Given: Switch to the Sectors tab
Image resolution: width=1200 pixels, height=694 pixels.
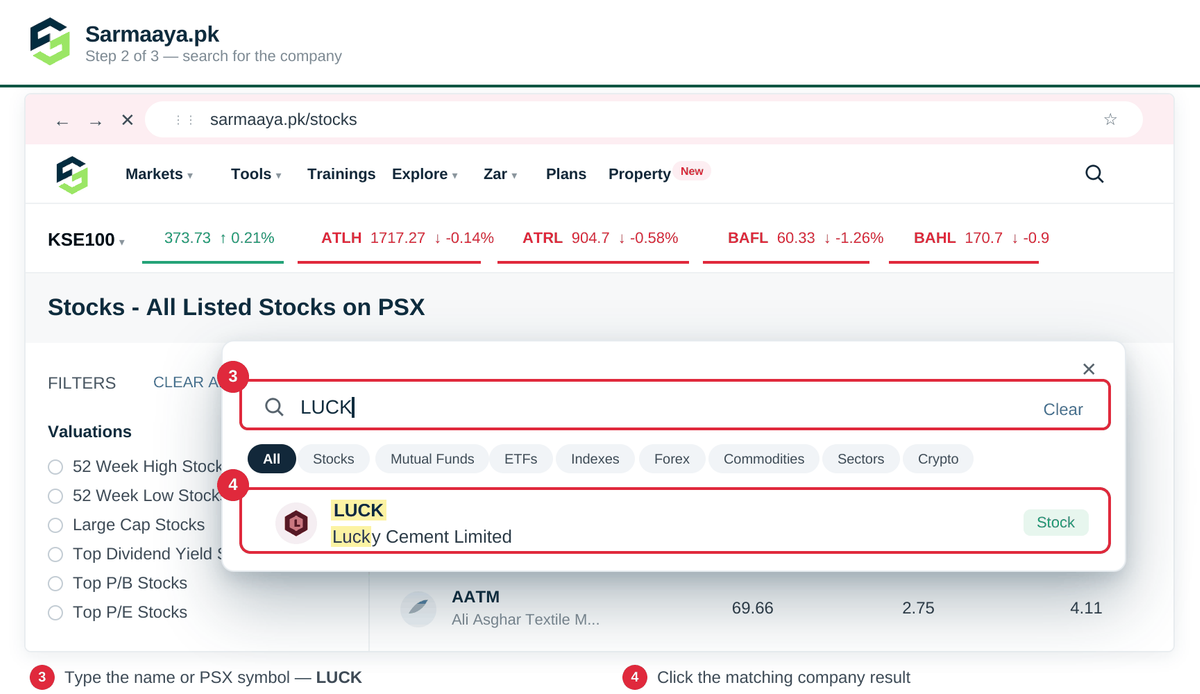Looking at the screenshot, I should [861, 459].
